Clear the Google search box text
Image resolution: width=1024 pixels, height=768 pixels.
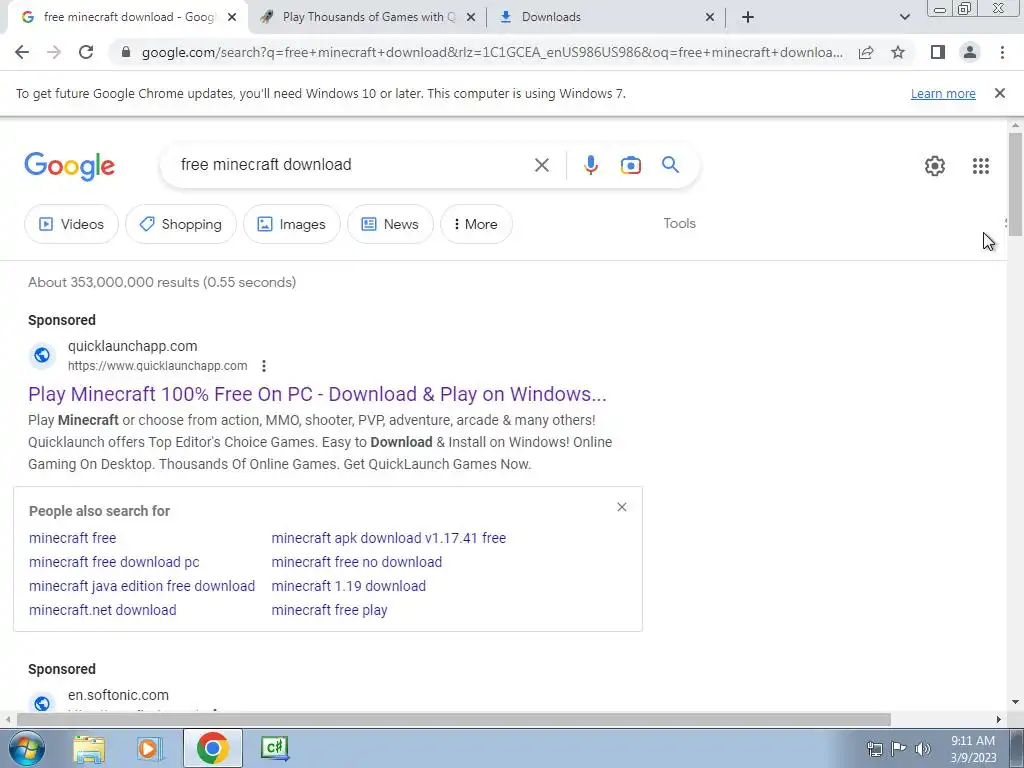pyautogui.click(x=541, y=165)
